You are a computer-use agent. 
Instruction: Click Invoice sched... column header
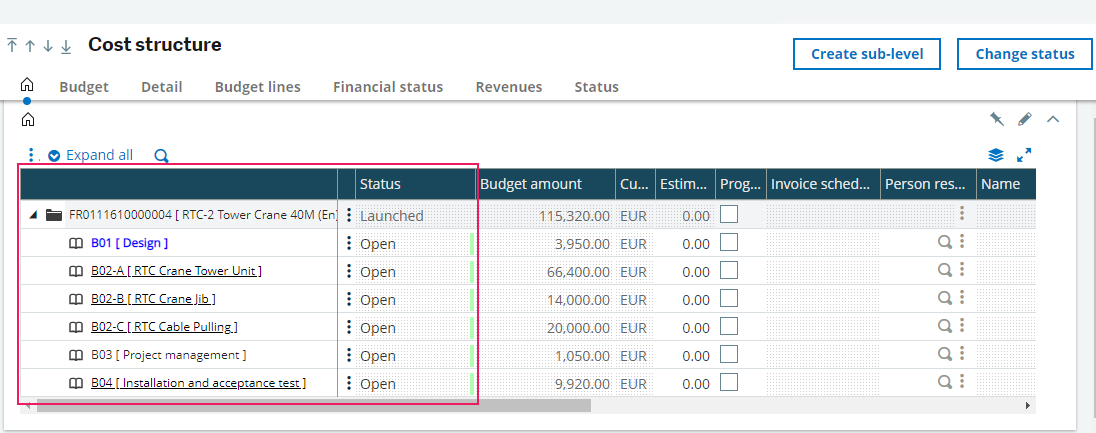click(823, 184)
